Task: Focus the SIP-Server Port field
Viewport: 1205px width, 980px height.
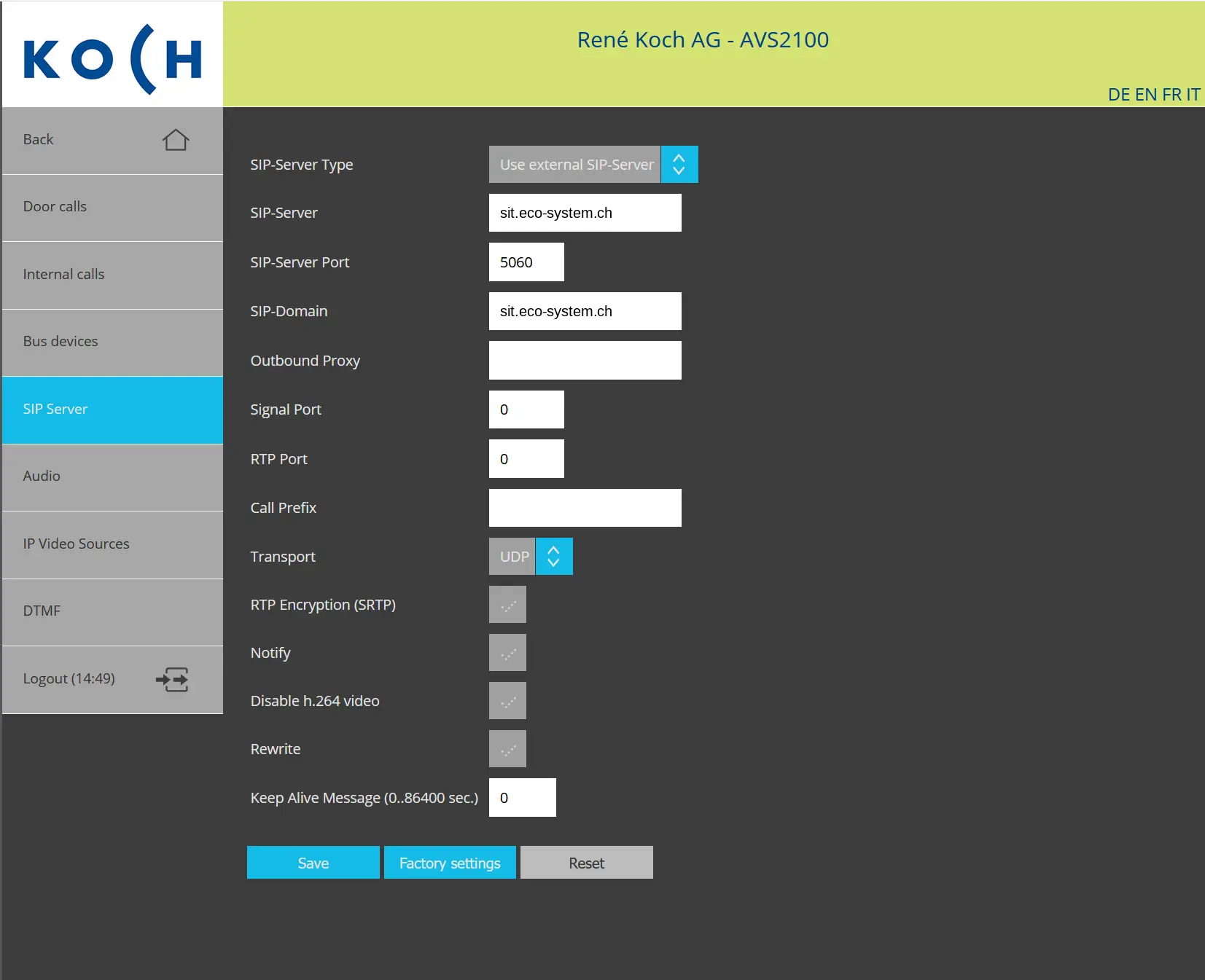Action: [526, 262]
